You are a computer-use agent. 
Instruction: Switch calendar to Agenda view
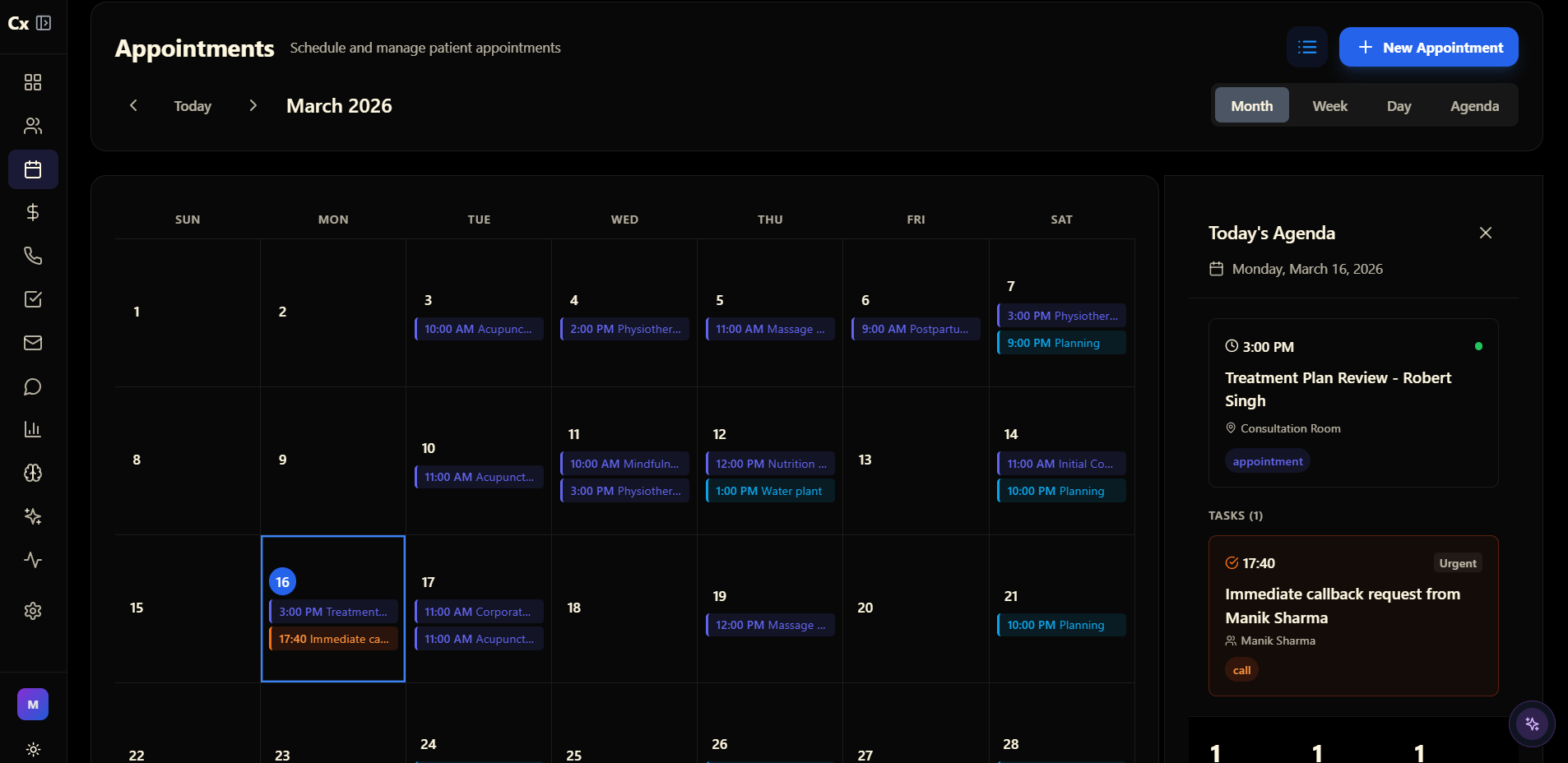(x=1473, y=105)
